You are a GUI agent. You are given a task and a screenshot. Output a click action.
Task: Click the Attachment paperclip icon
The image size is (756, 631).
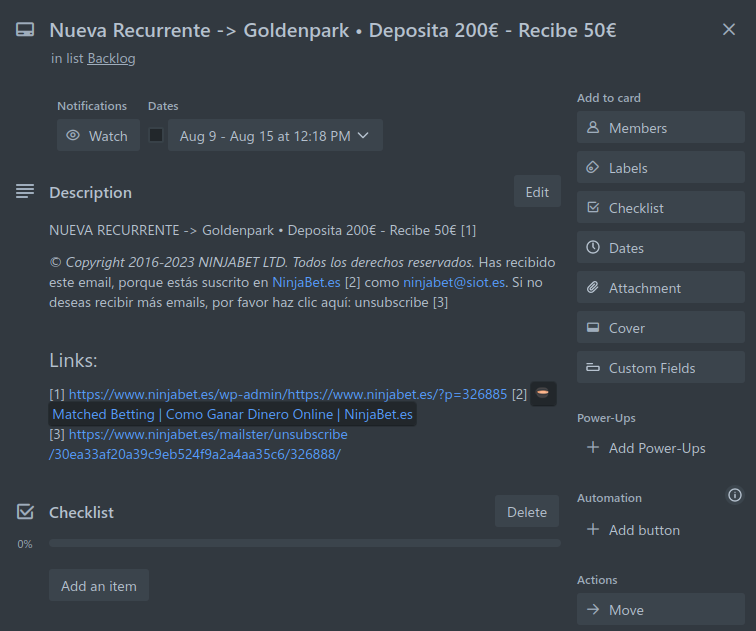click(x=593, y=287)
